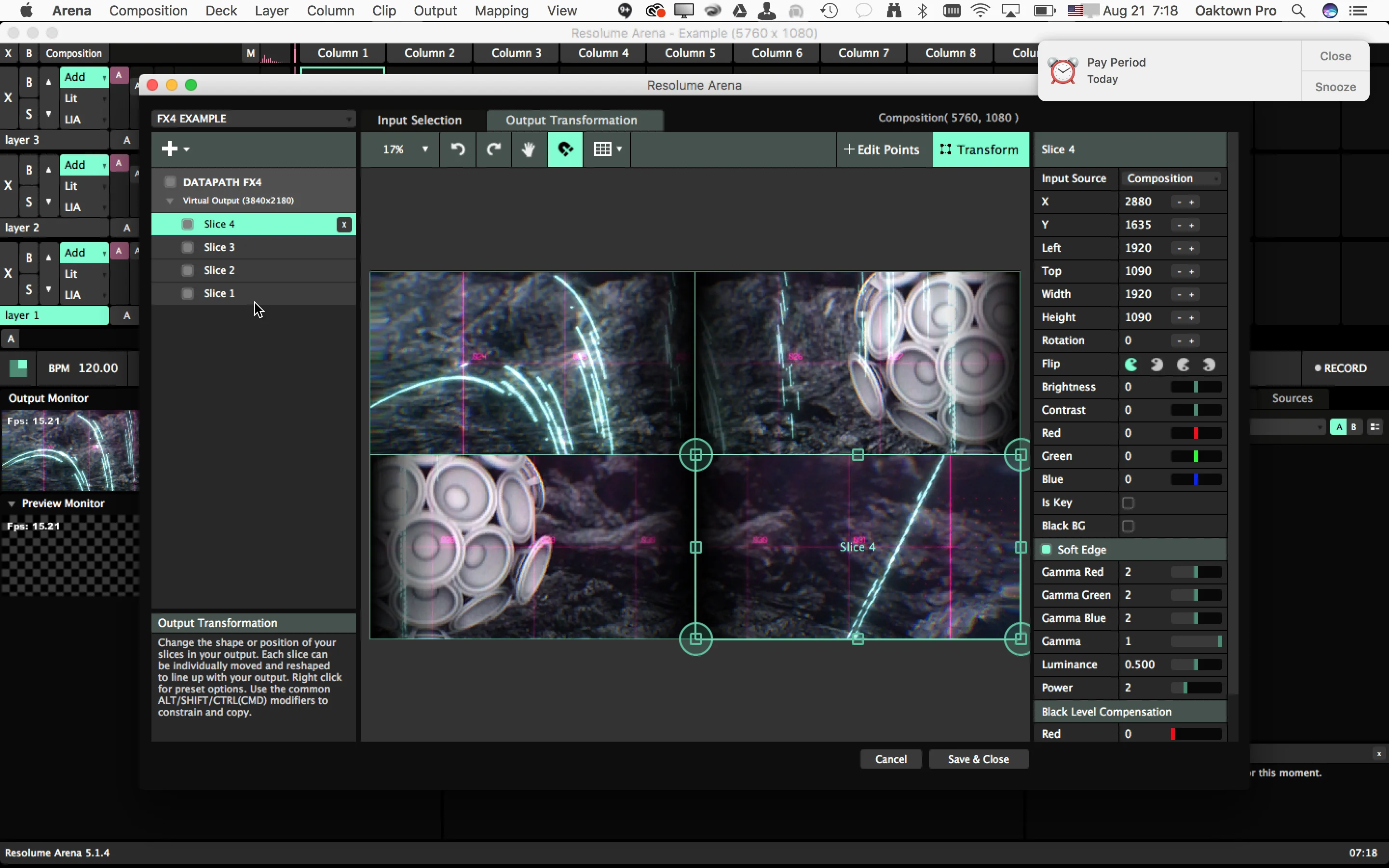
Task: Click the Cancel button
Action: [x=890, y=759]
